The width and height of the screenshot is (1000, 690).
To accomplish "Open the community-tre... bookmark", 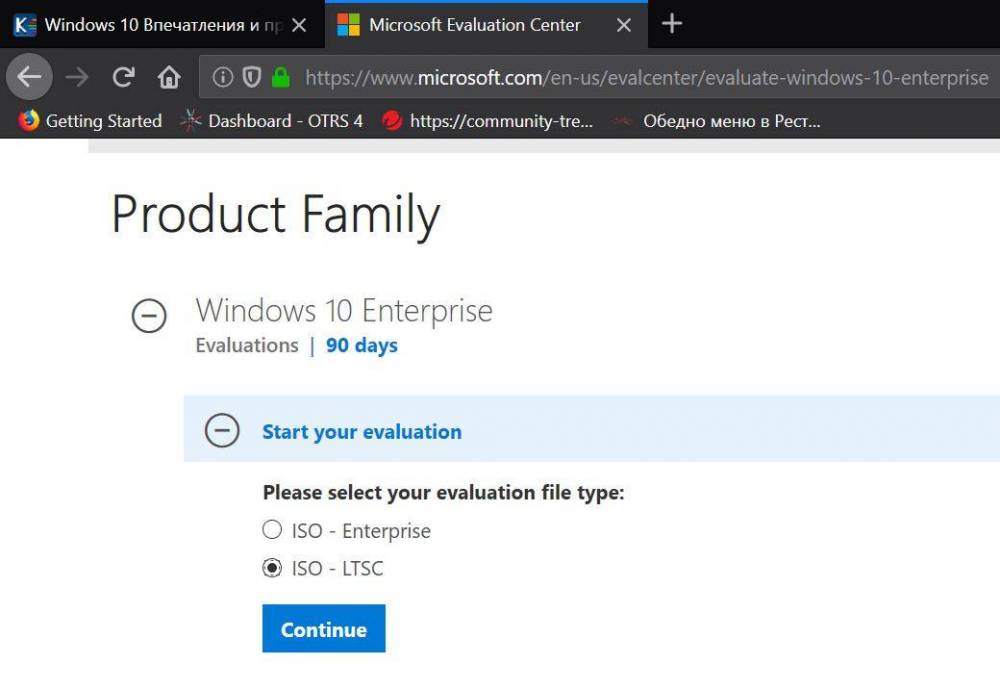I will 488,121.
